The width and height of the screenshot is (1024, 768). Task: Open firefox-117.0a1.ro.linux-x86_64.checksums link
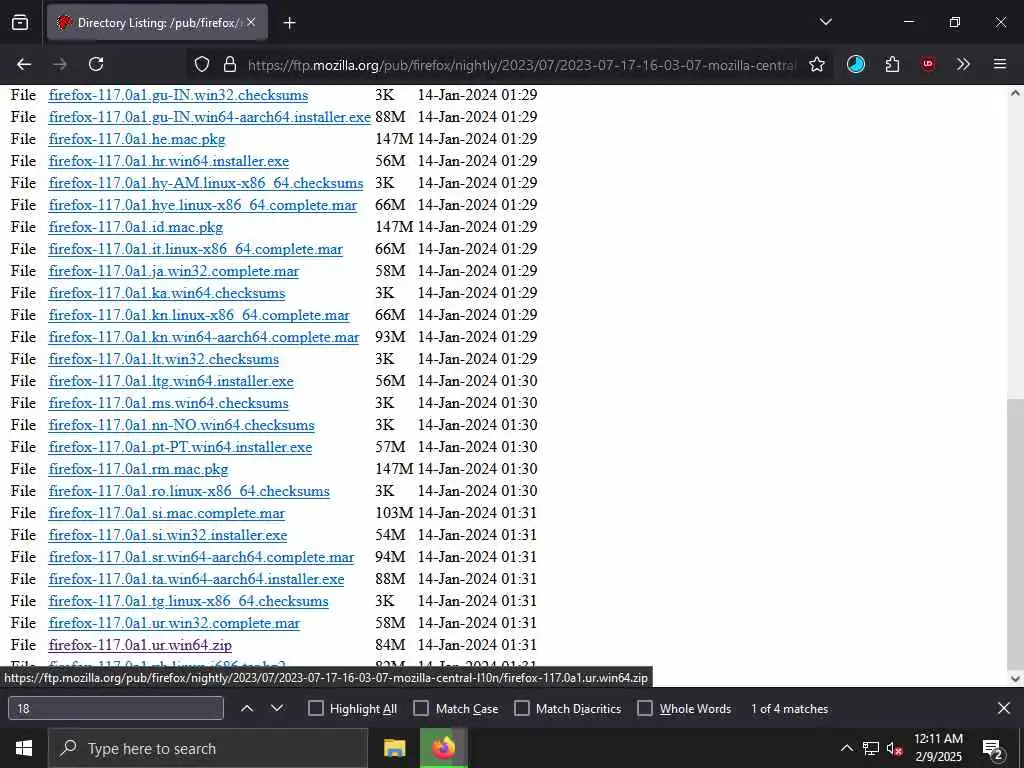(x=189, y=491)
